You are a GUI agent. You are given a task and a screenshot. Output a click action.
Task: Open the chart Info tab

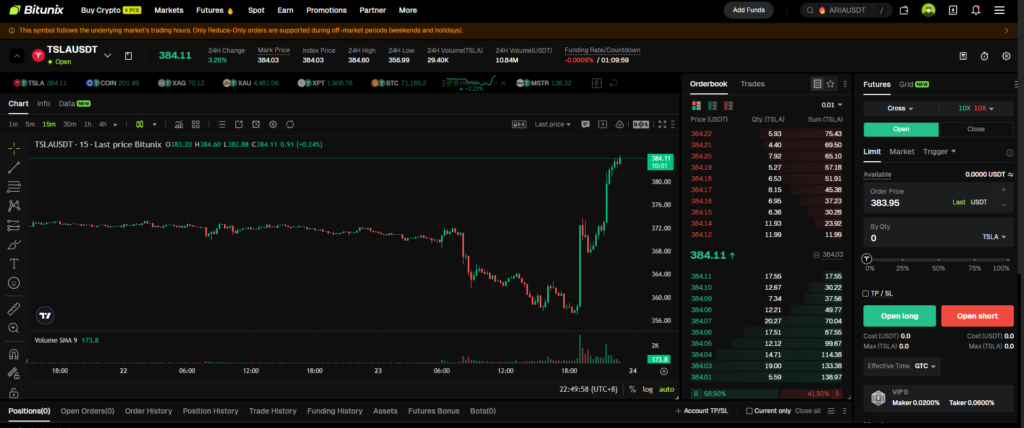(x=44, y=103)
